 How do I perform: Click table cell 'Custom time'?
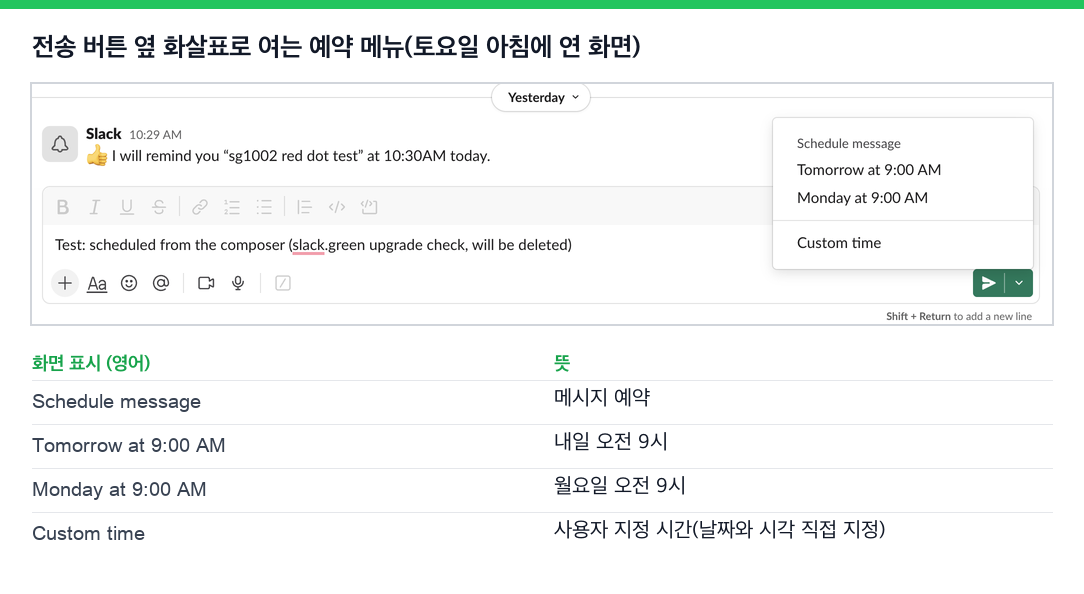pyautogui.click(x=88, y=533)
